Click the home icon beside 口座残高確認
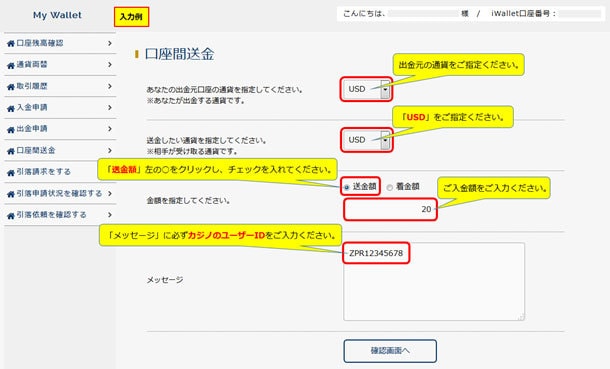Screen dimensions: 610x369 click(11, 44)
